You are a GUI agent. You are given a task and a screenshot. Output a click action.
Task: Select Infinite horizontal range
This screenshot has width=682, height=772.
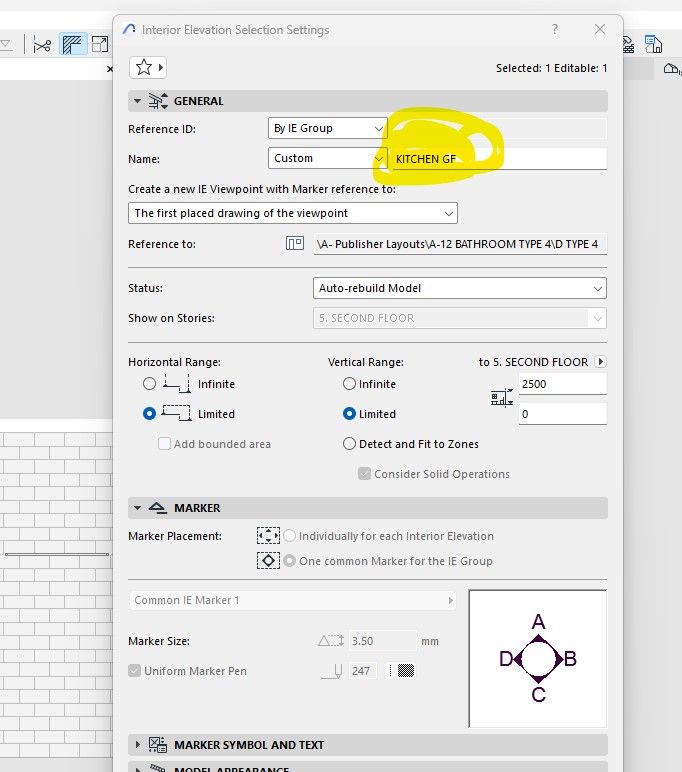149,384
